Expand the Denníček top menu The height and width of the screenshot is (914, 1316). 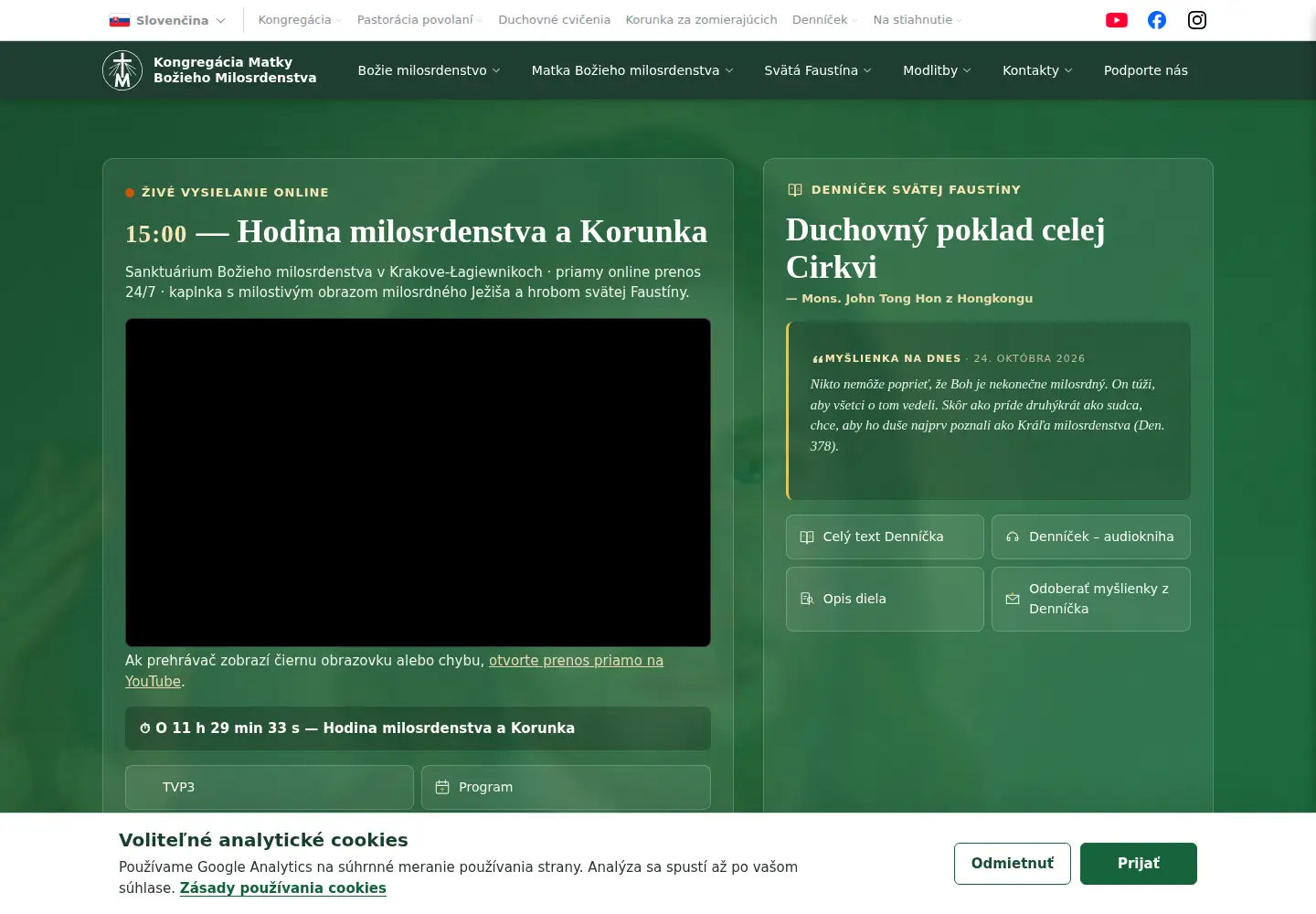pyautogui.click(x=825, y=20)
